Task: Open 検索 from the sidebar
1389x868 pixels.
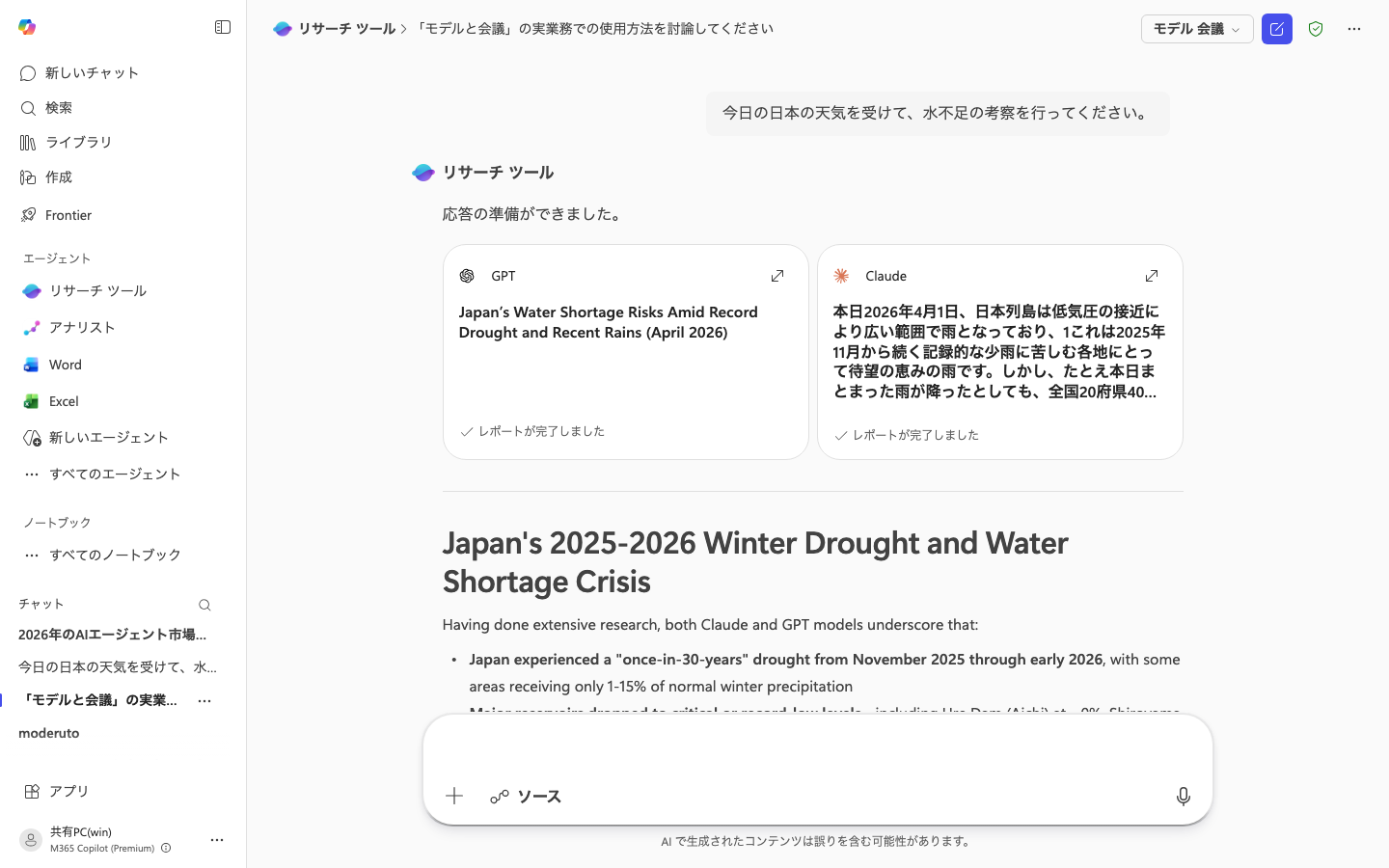Action: tap(58, 108)
